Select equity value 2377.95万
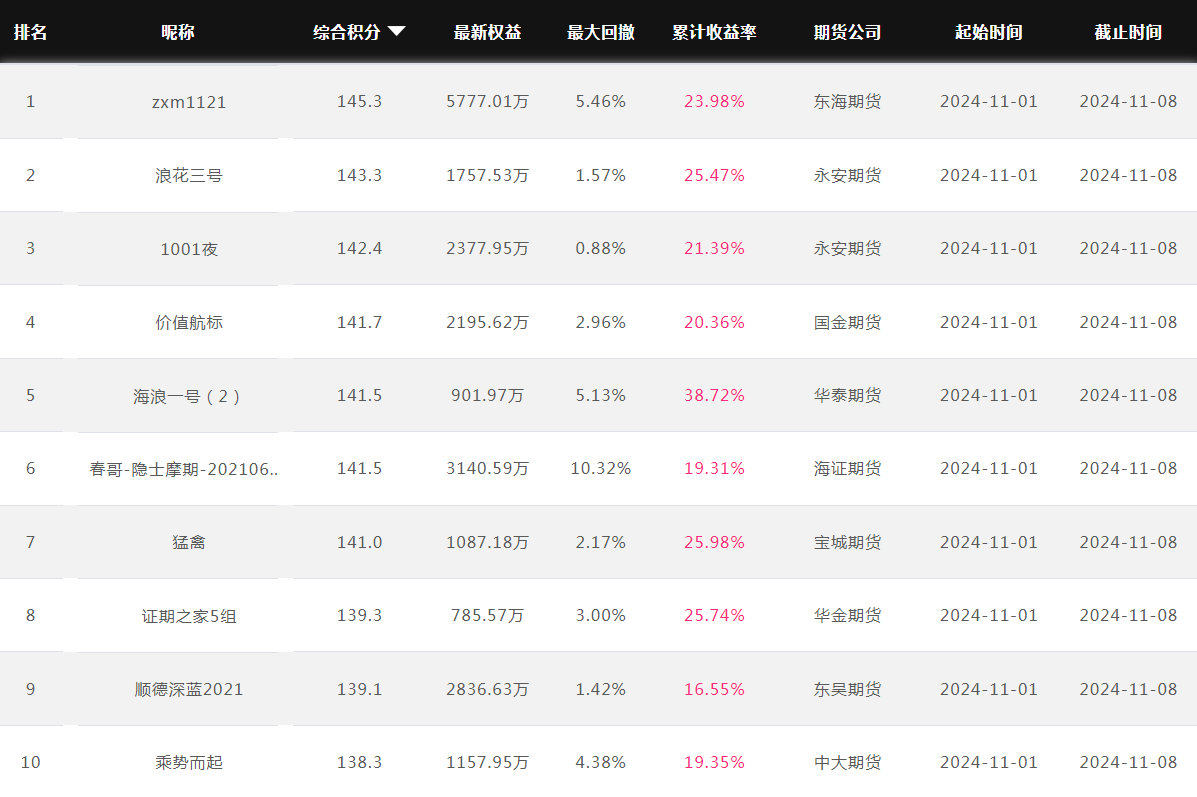Image resolution: width=1197 pixels, height=797 pixels. tap(487, 249)
